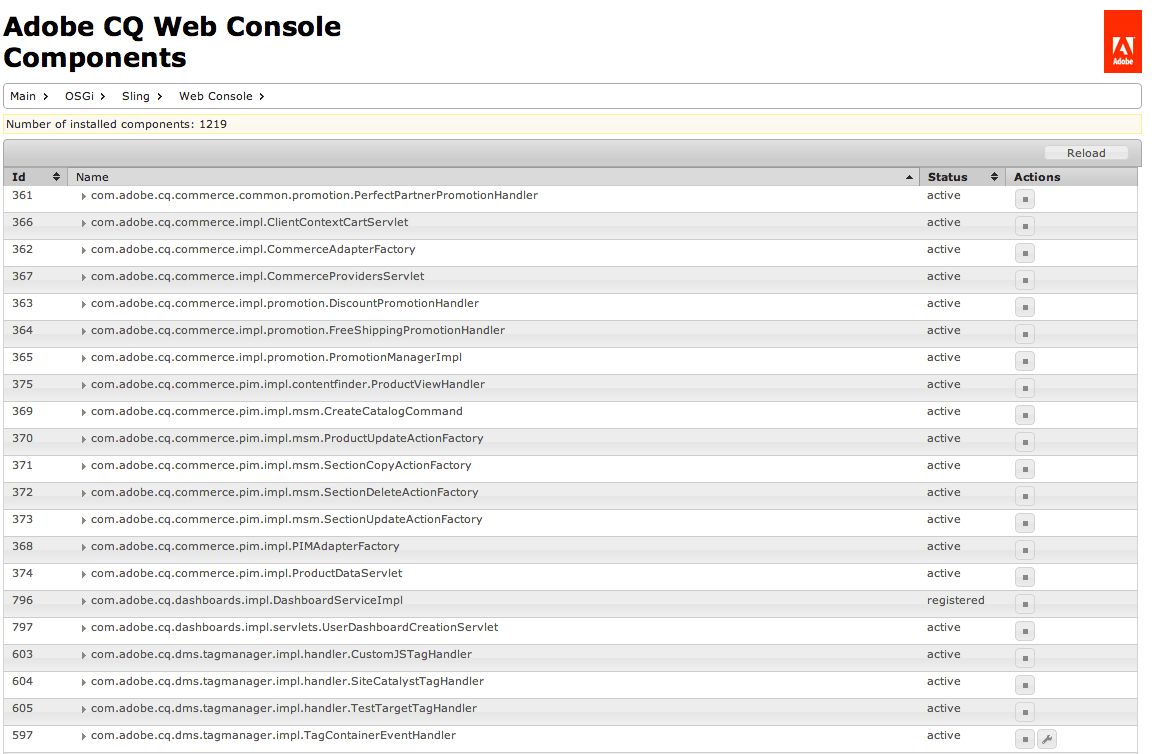Viewport: 1156px width, 754px height.
Task: Disable the UserDashboardCreationServlet component
Action: [x=1024, y=630]
